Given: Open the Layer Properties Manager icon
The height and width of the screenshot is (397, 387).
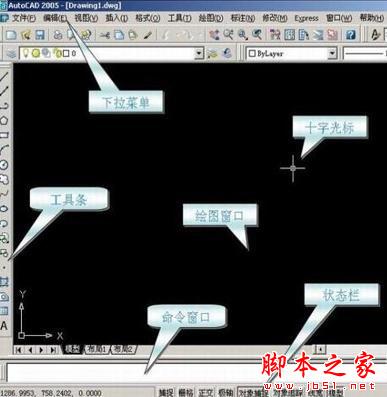Looking at the screenshot, I should click(11, 53).
